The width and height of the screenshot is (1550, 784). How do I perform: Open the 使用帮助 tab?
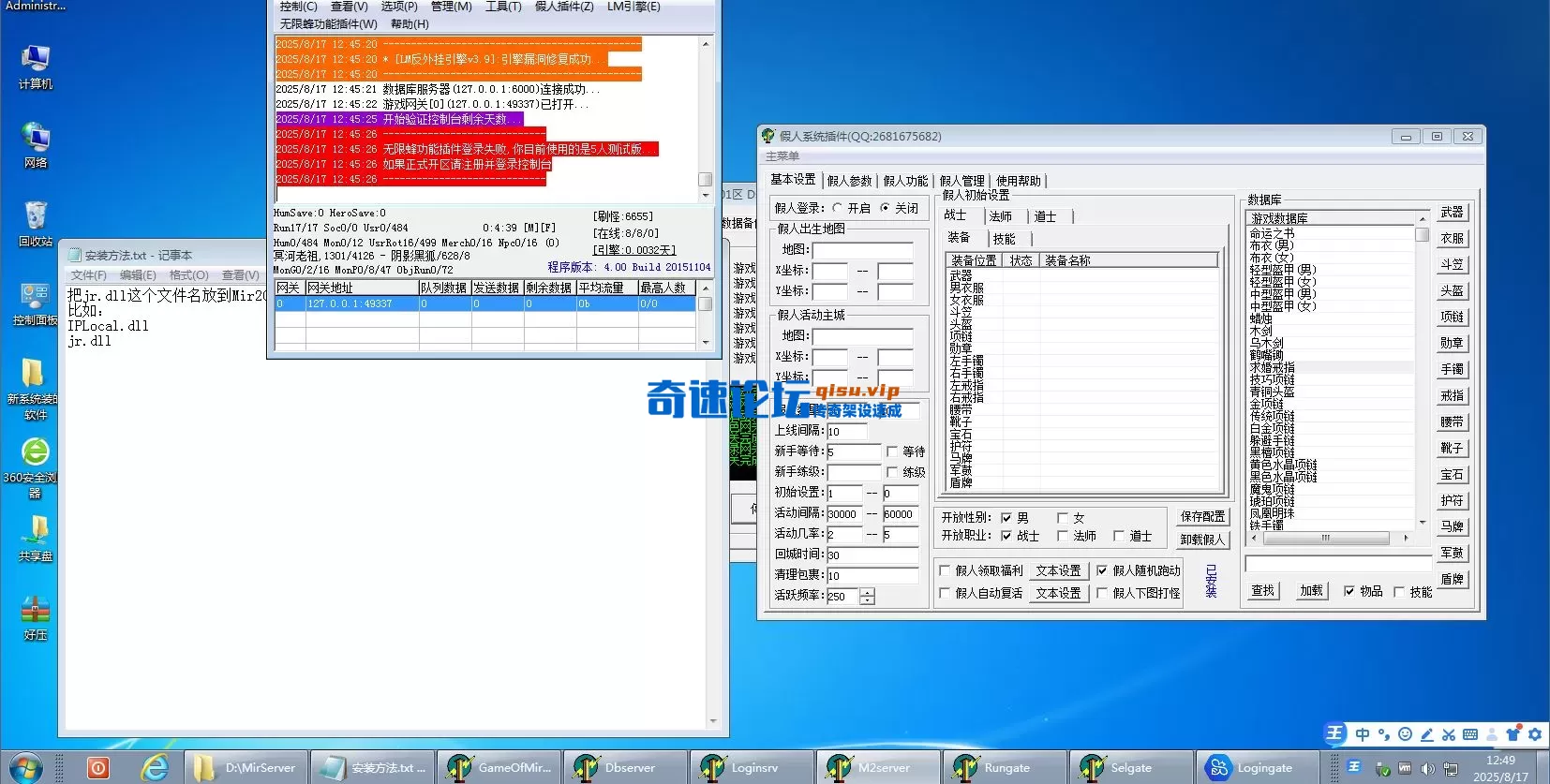tap(1018, 181)
